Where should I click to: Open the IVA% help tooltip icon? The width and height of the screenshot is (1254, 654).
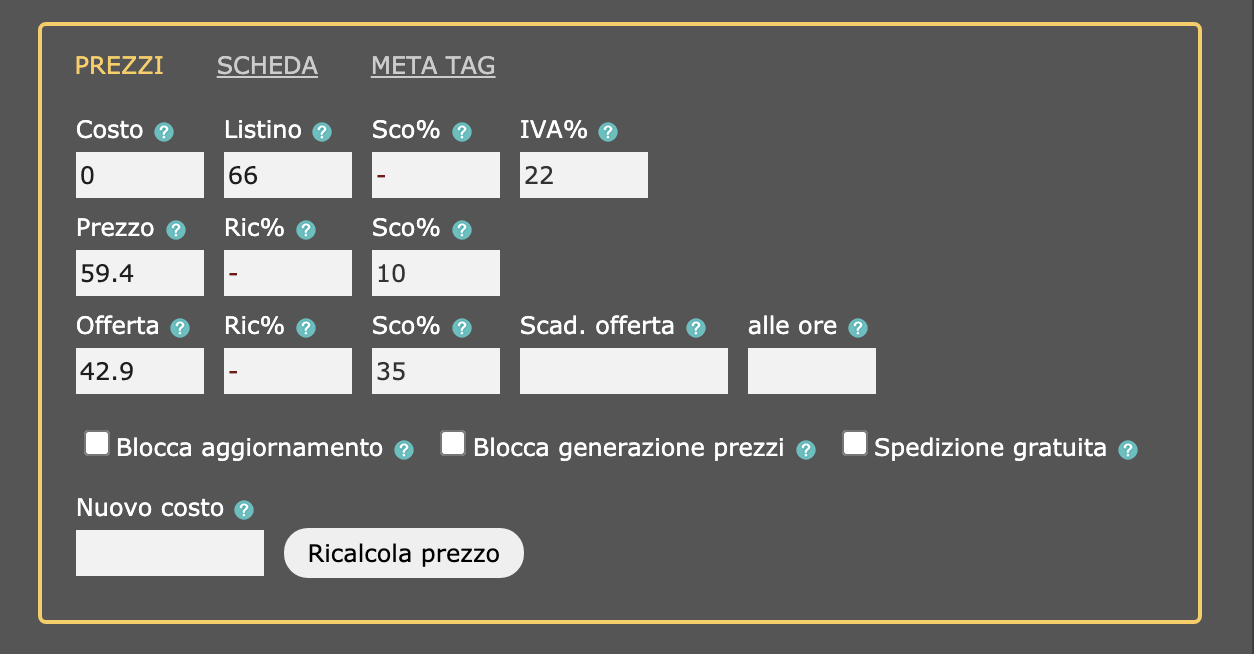coord(608,132)
